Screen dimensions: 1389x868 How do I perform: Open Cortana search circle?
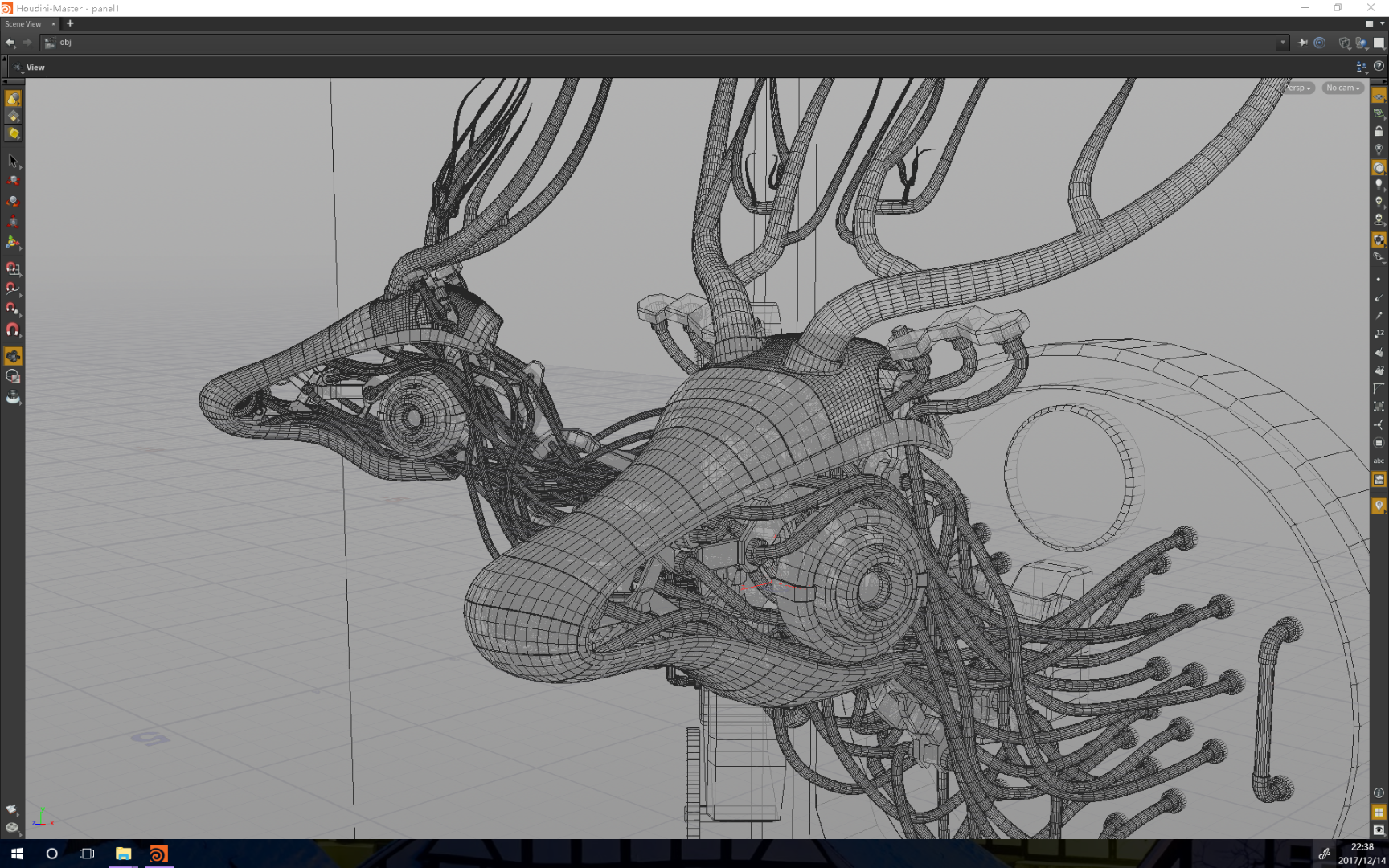pyautogui.click(x=52, y=854)
